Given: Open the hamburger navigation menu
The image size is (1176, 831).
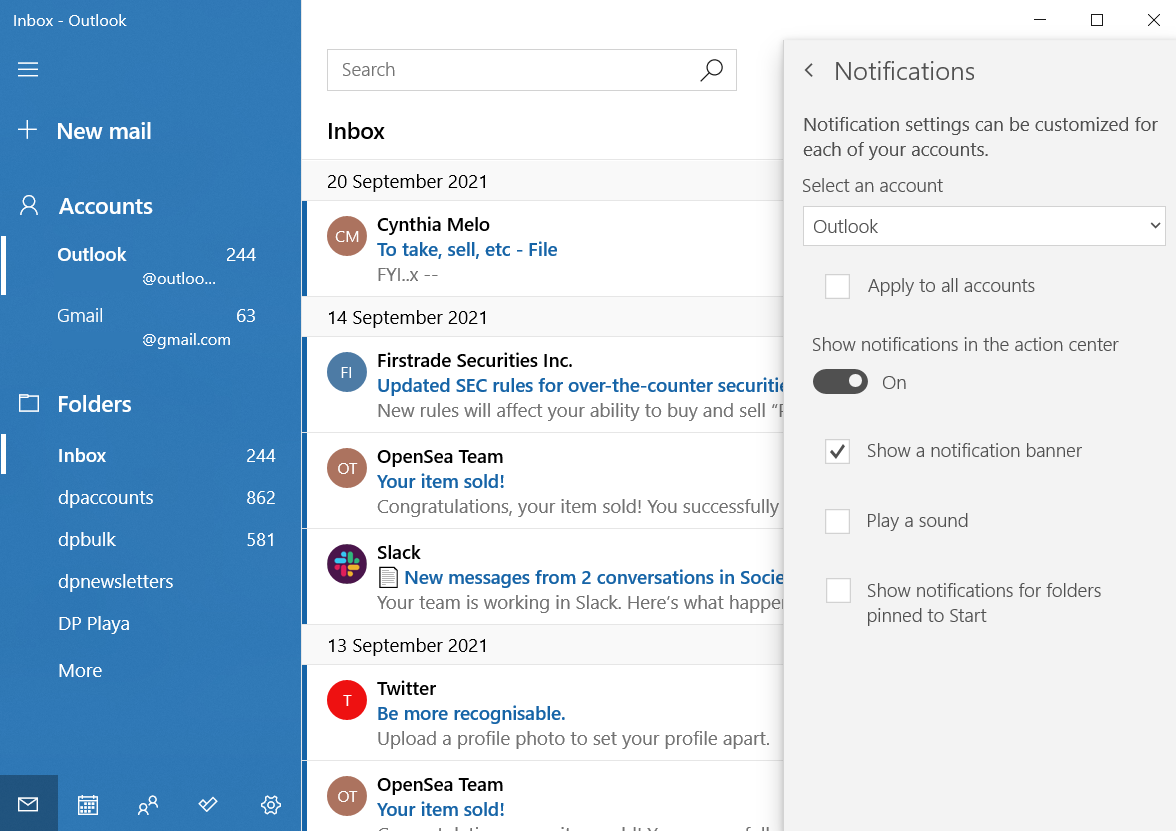Looking at the screenshot, I should [x=28, y=70].
